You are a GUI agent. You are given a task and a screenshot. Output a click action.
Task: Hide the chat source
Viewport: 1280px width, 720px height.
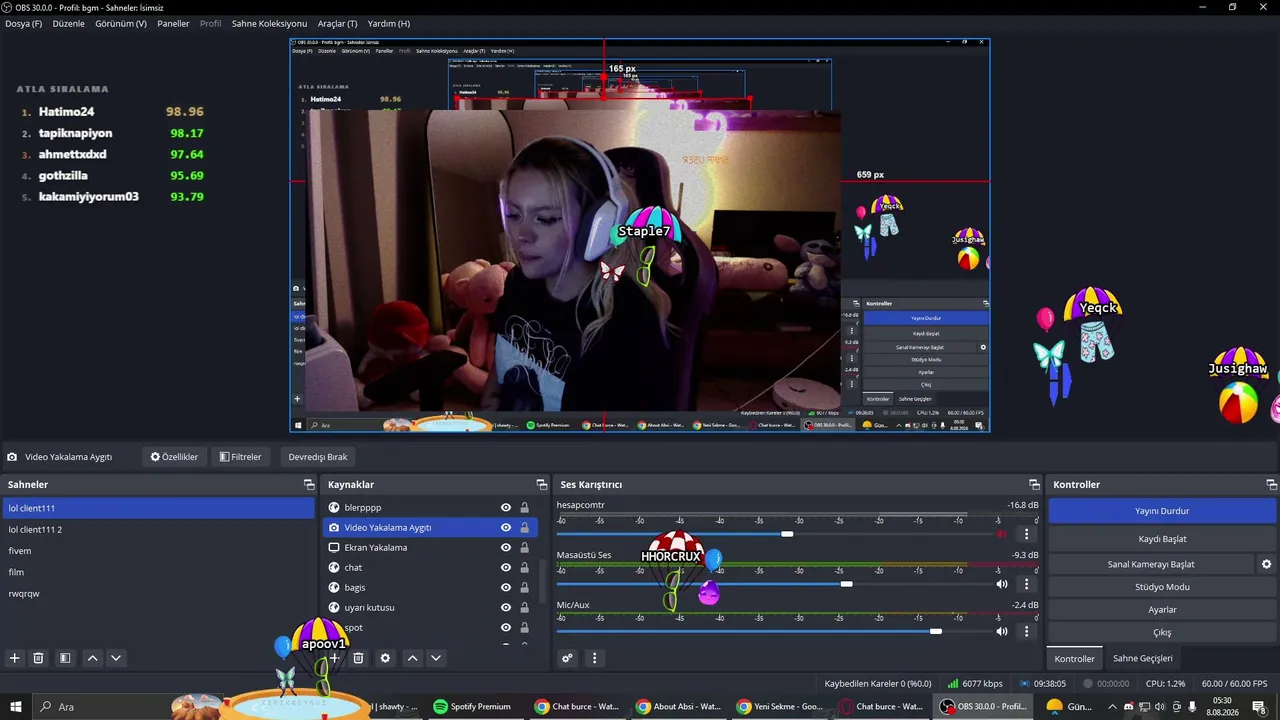(506, 568)
